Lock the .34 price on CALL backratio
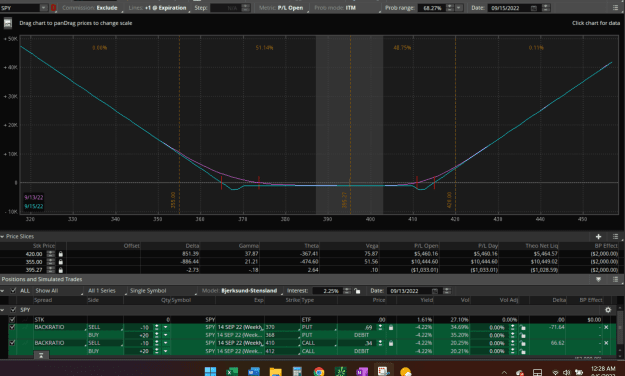Viewport: 625px width, 376px height. click(x=391, y=343)
